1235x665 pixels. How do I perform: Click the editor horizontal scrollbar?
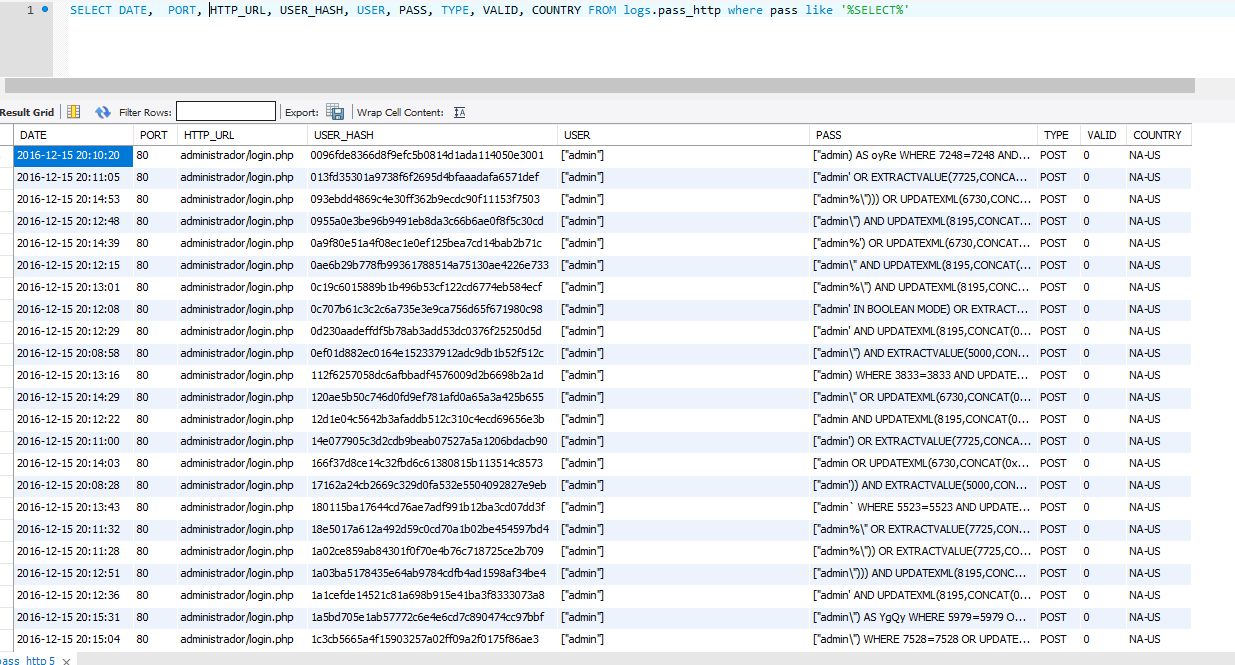600,85
